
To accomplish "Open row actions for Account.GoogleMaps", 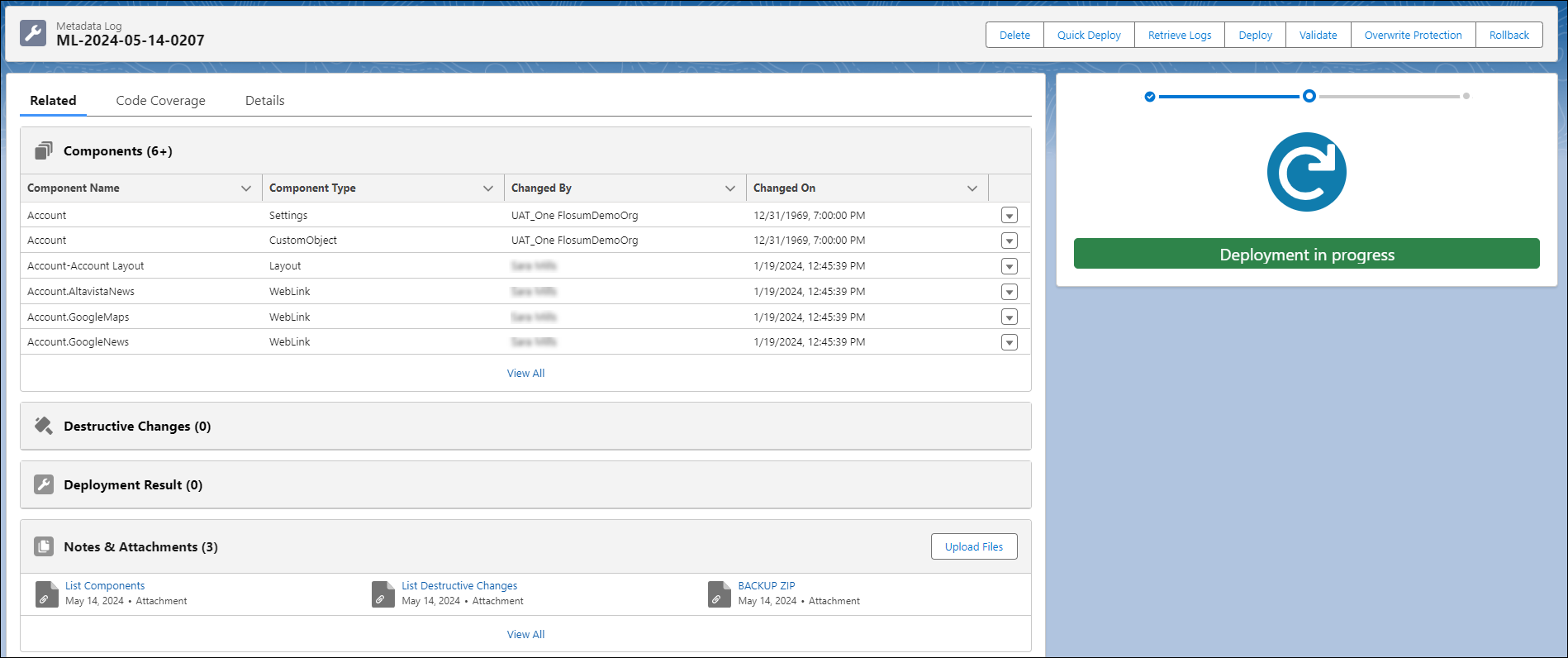I will [1009, 317].
